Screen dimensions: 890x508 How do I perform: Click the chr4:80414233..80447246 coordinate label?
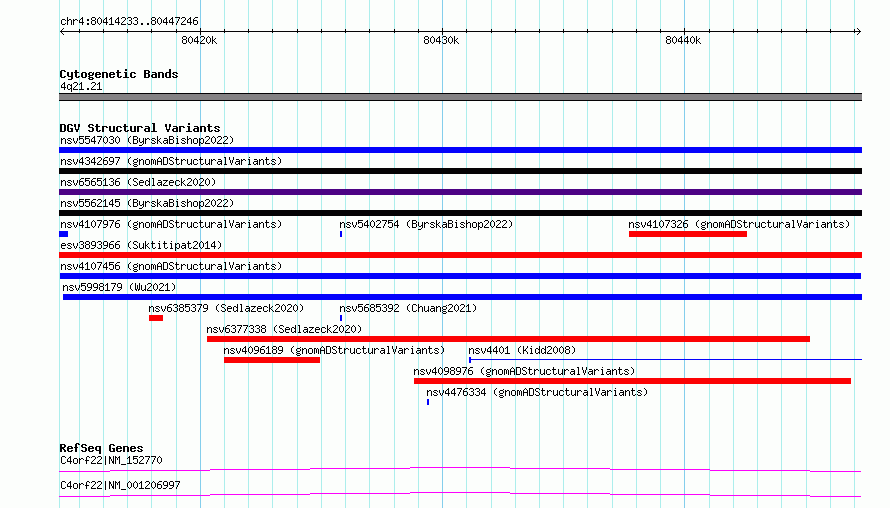pos(129,21)
